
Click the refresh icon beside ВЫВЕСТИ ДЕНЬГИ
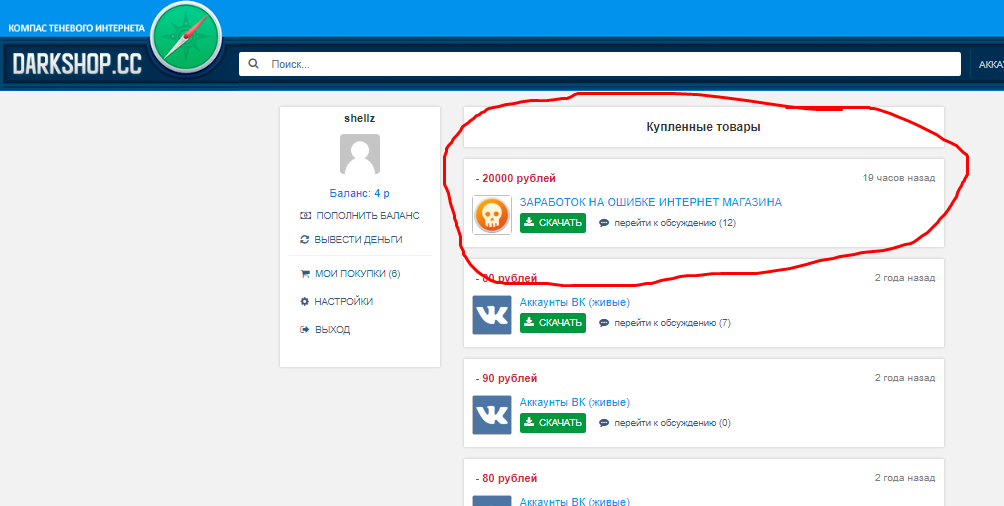[x=305, y=240]
